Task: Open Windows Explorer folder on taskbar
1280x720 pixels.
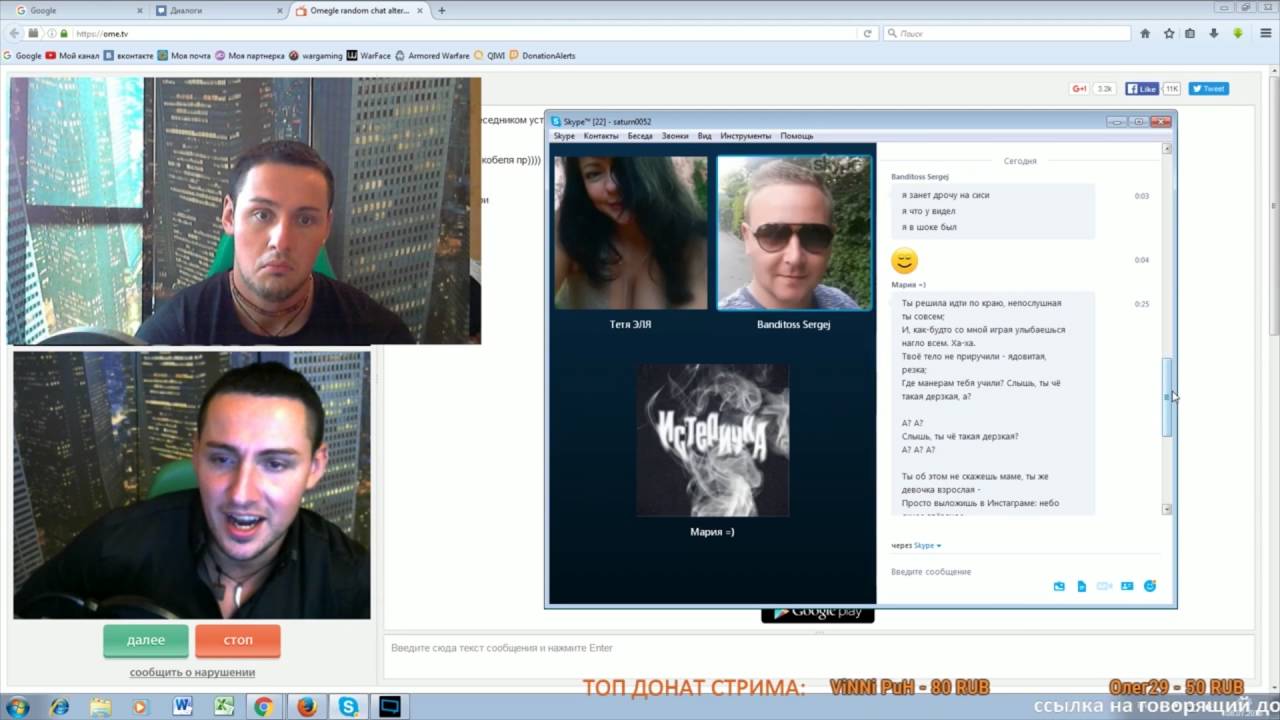Action: click(101, 707)
